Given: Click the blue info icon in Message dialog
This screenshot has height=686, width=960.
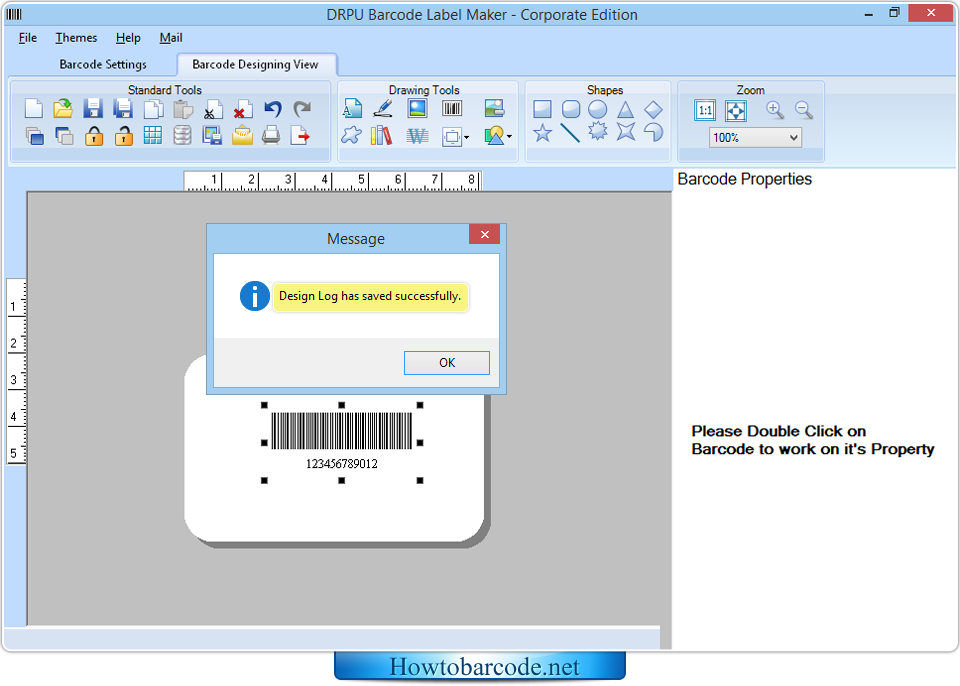Looking at the screenshot, I should coord(254,296).
